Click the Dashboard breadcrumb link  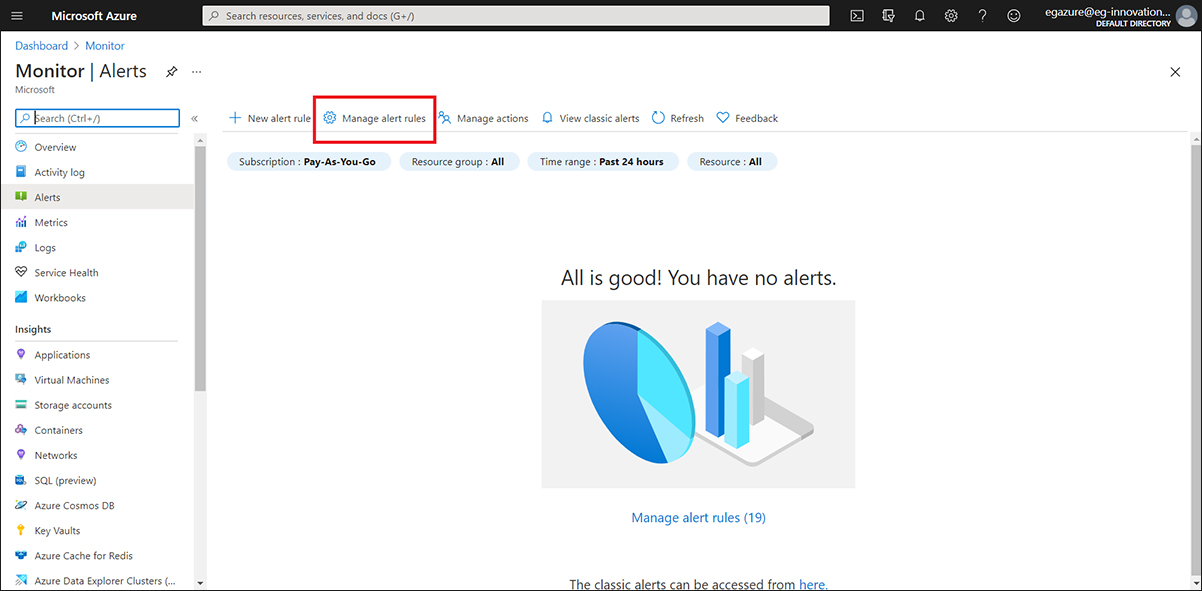click(x=42, y=46)
